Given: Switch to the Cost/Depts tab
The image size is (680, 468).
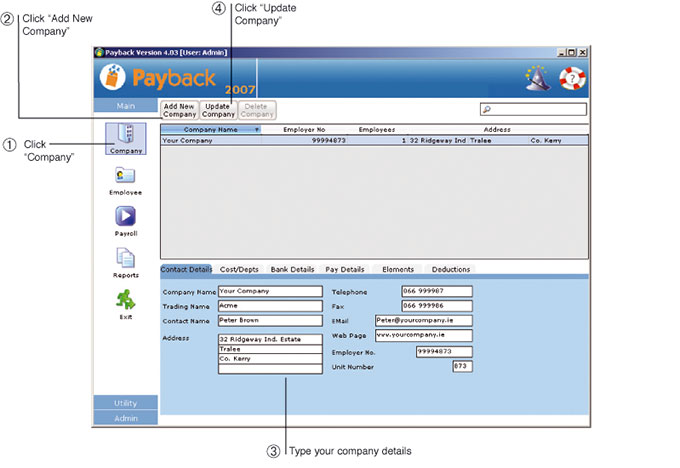Looking at the screenshot, I should pos(239,269).
